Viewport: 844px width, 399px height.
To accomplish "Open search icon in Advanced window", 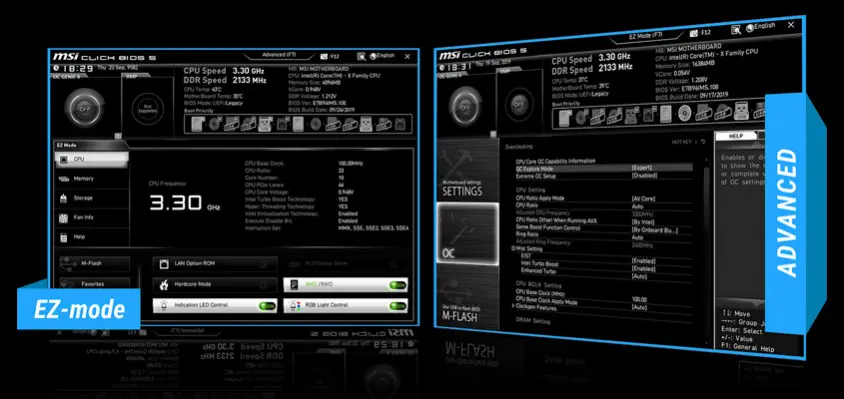I will (x=736, y=29).
